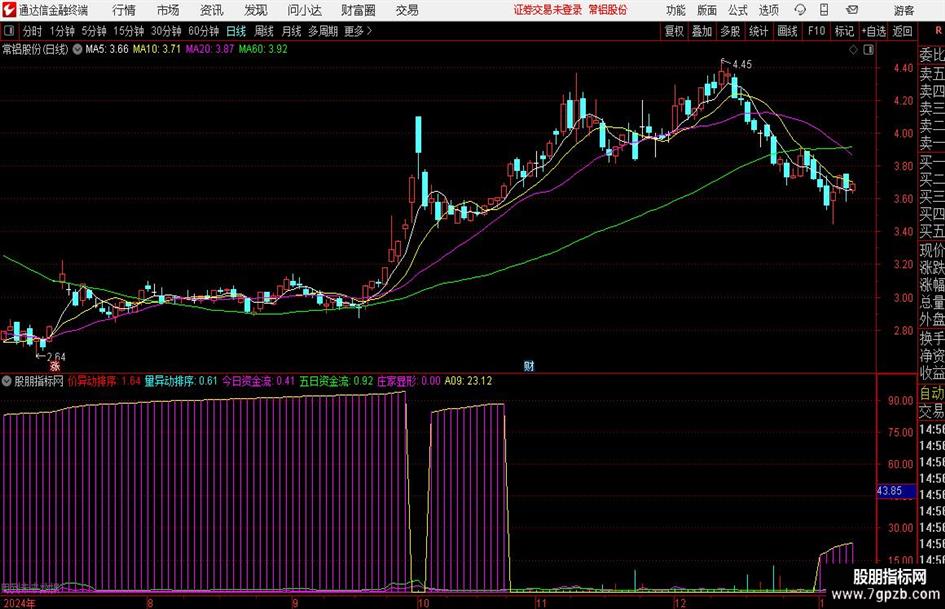Open the 功能 menu

tap(676, 10)
